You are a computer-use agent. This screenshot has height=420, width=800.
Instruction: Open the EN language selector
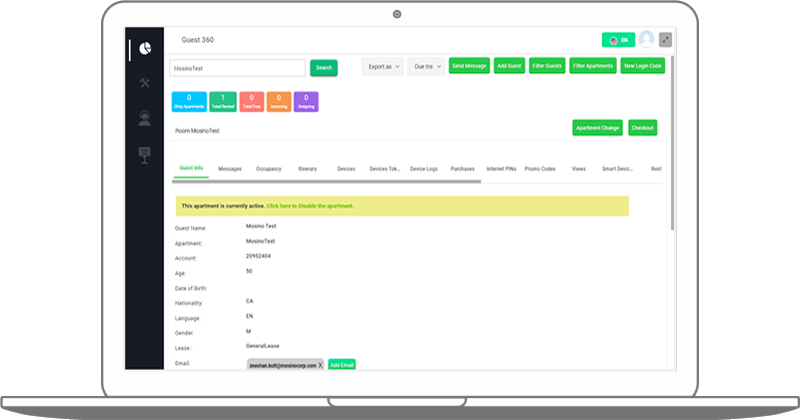click(x=618, y=40)
